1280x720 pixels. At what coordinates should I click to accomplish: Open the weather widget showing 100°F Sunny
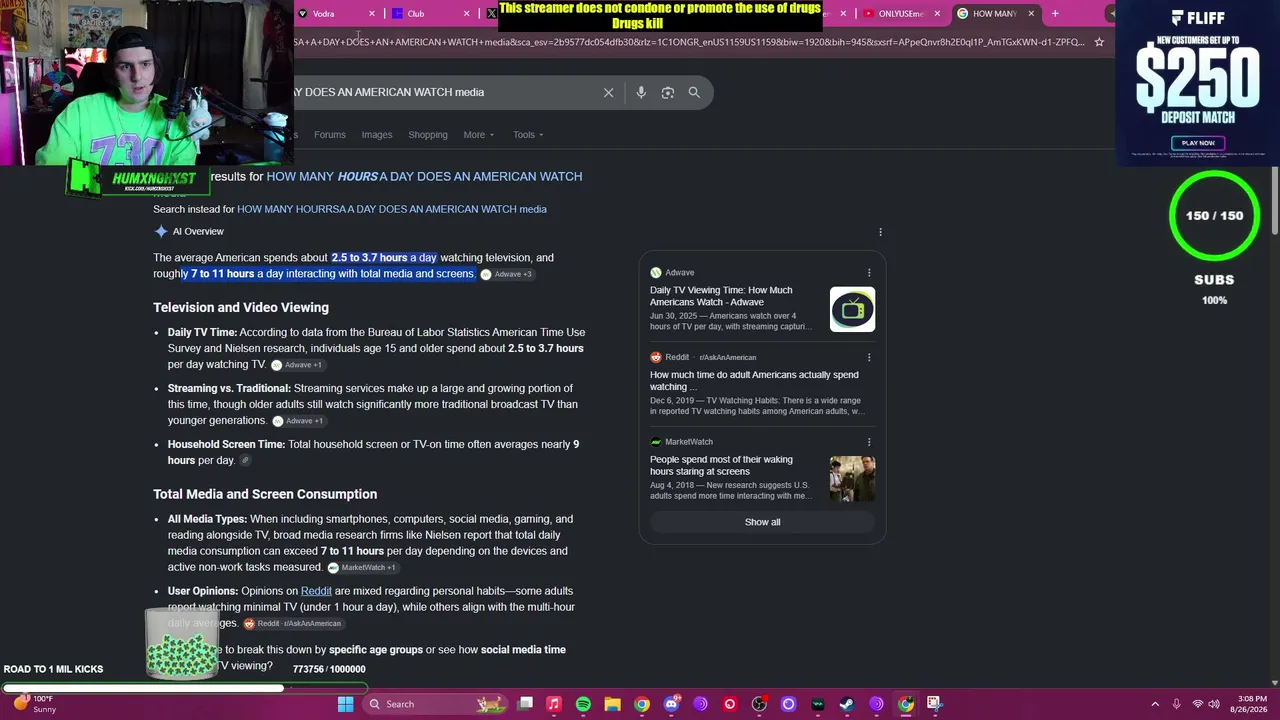[x=34, y=704]
